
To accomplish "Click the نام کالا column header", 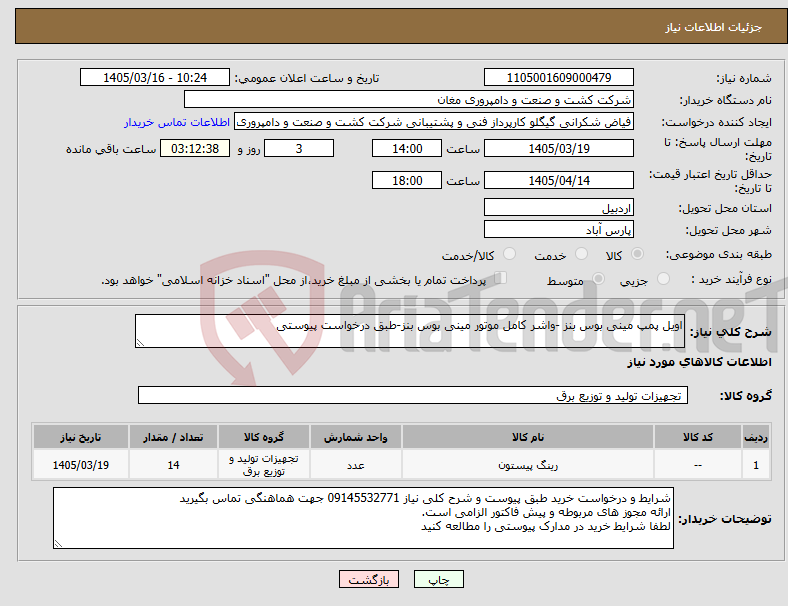I will (528, 437).
